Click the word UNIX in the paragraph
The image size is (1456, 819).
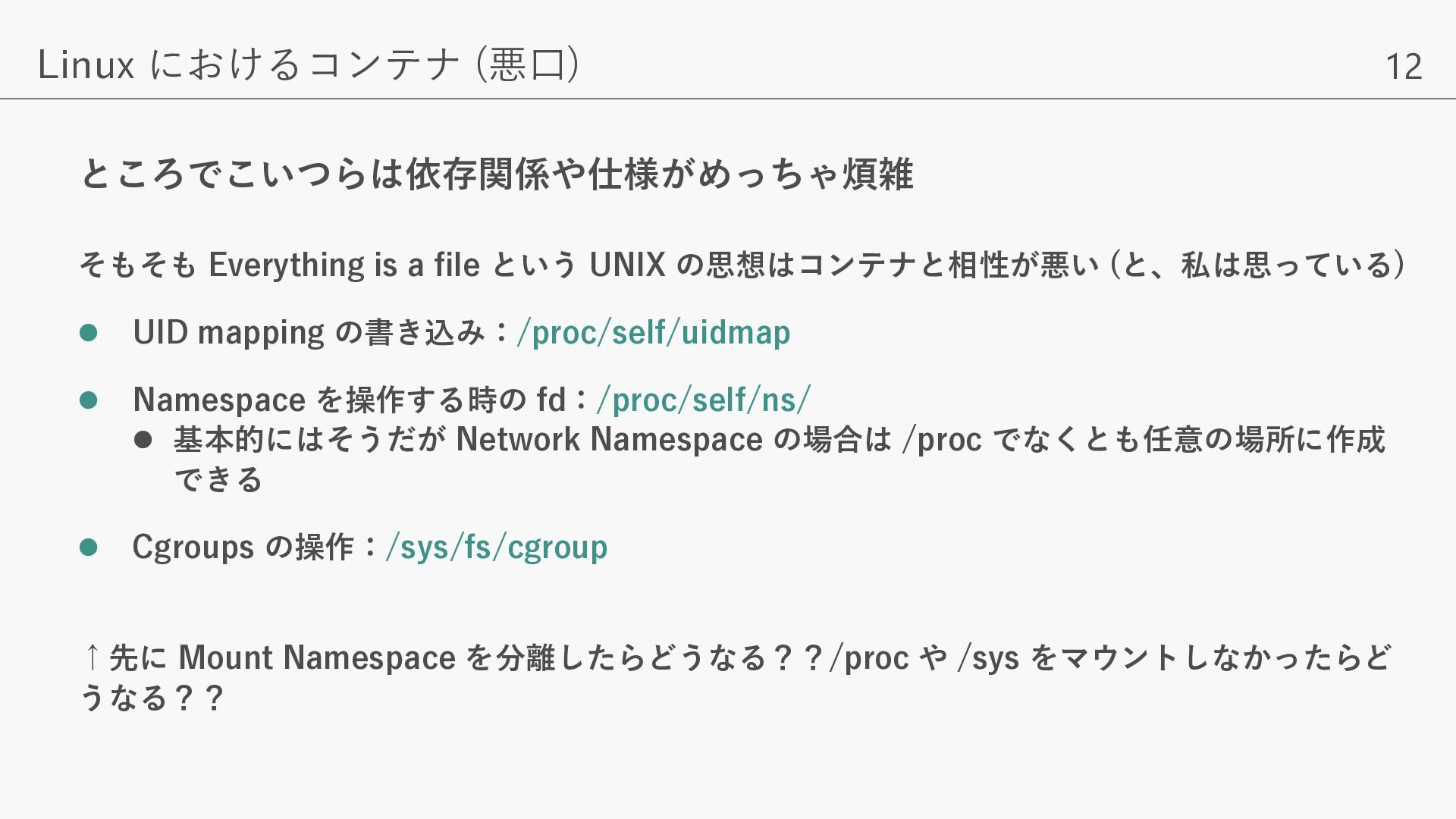[627, 265]
